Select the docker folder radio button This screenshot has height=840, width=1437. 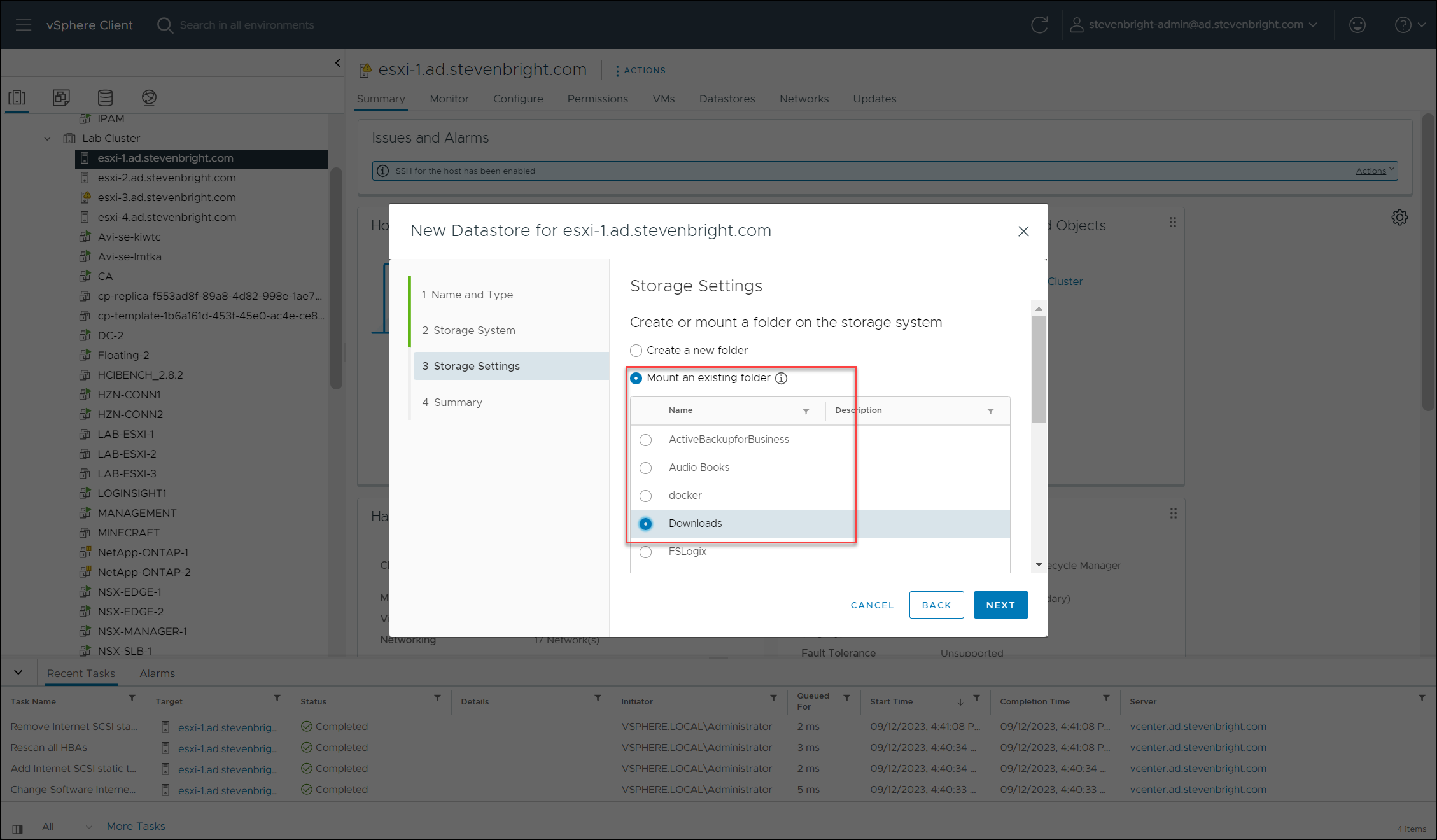click(645, 496)
